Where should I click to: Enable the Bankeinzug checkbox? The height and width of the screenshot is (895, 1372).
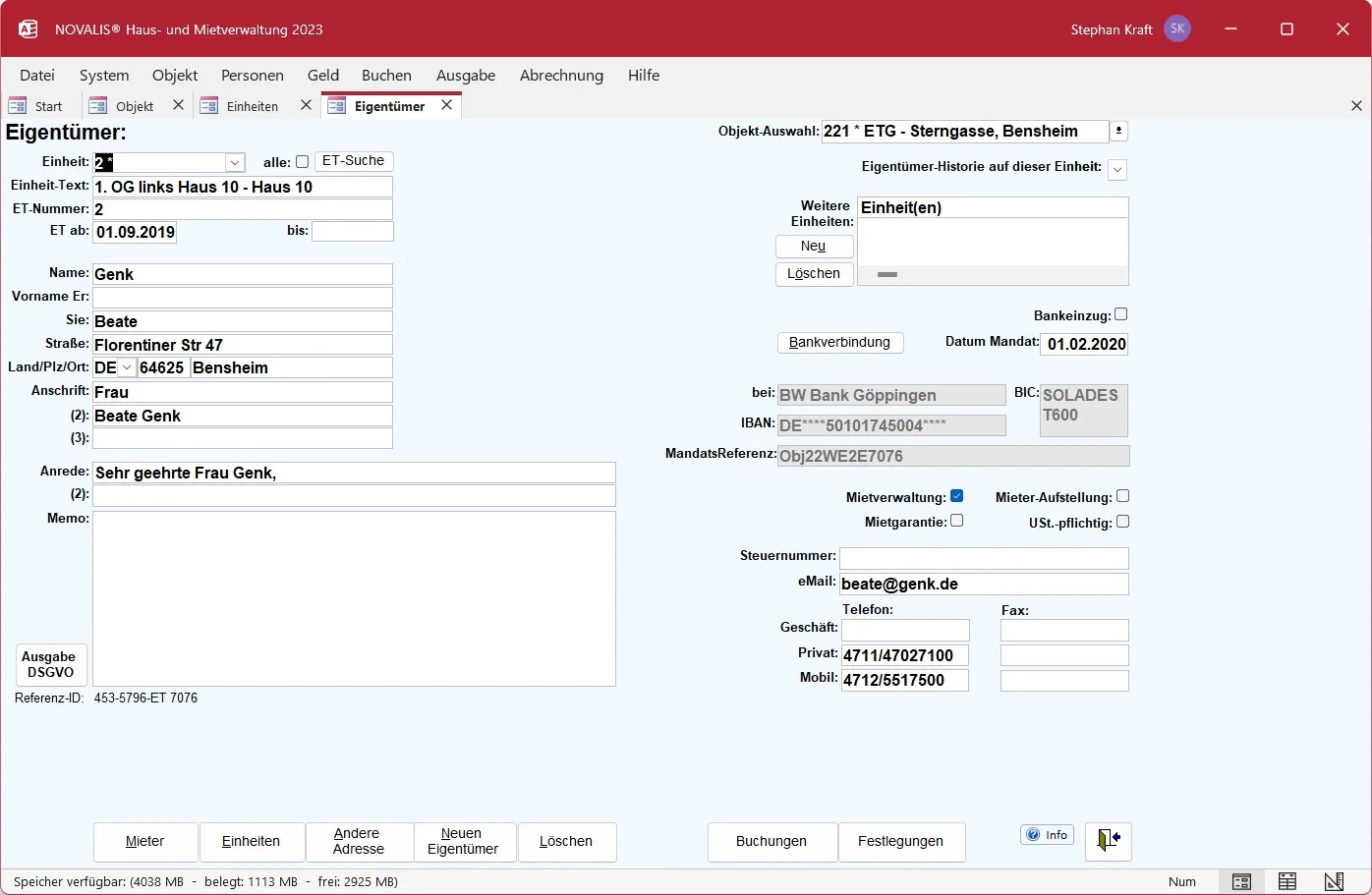1121,314
